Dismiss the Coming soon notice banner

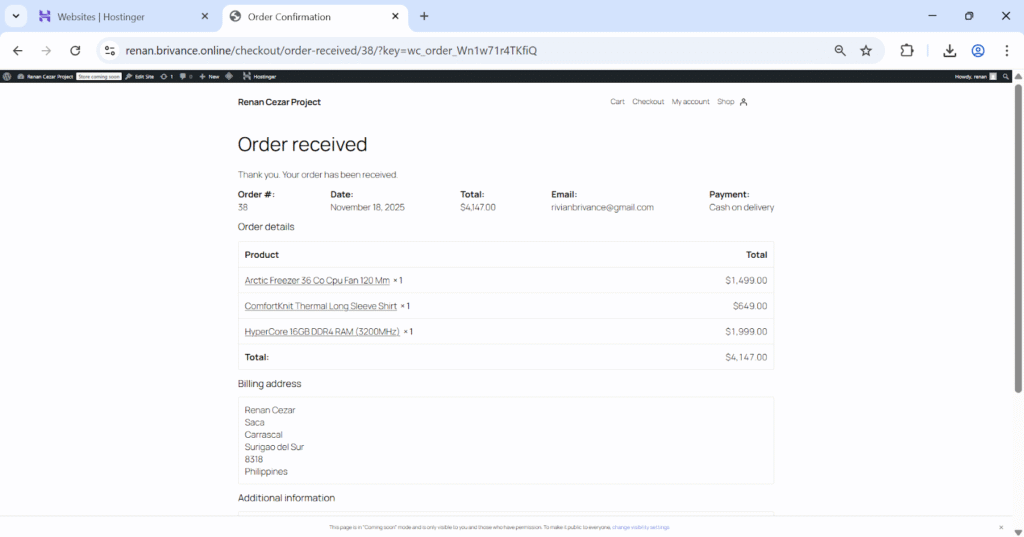tap(1000, 527)
